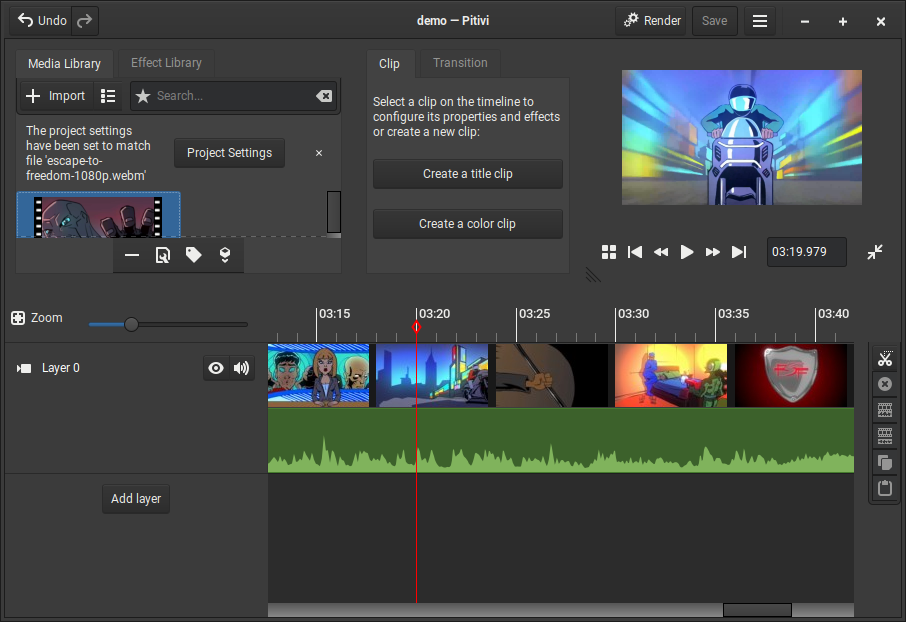This screenshot has height=622, width=906.
Task: Mute Layer 0 audio
Action: click(242, 368)
